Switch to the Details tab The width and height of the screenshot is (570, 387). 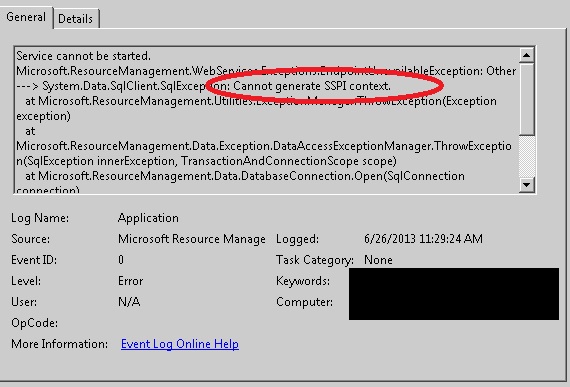click(76, 19)
